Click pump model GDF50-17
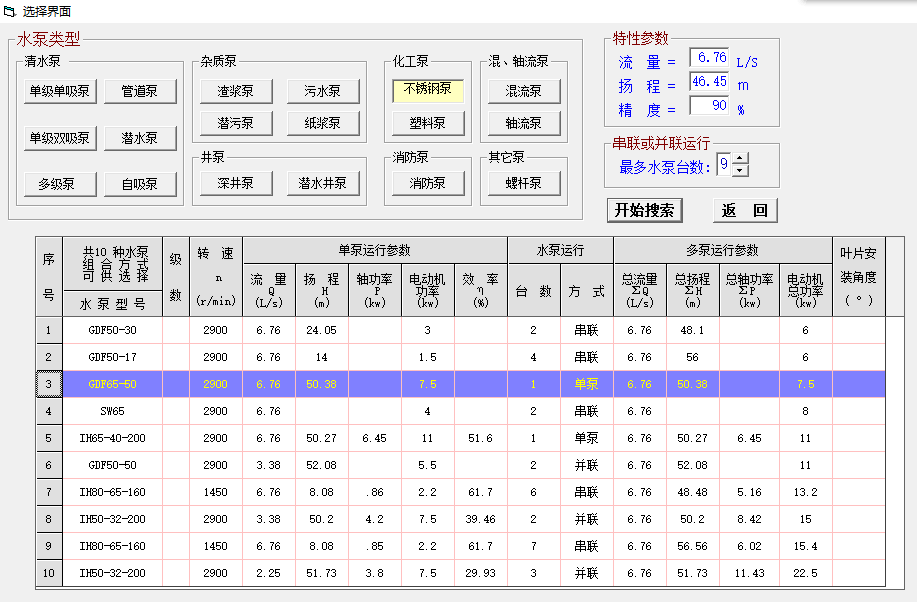Image resolution: width=917 pixels, height=602 pixels. tap(112, 357)
